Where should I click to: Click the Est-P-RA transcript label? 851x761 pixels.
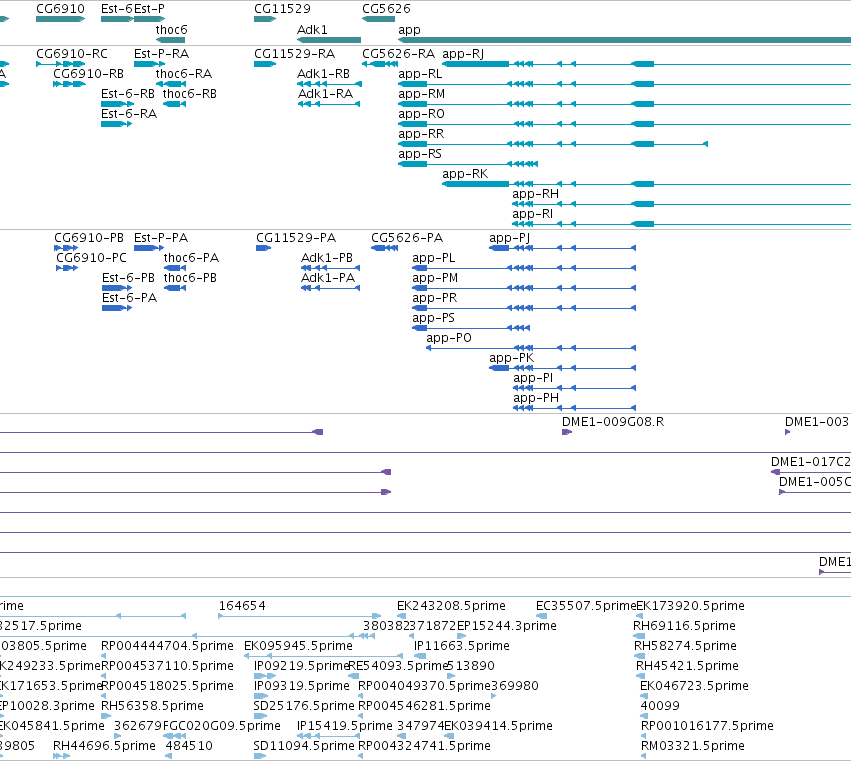tap(161, 54)
